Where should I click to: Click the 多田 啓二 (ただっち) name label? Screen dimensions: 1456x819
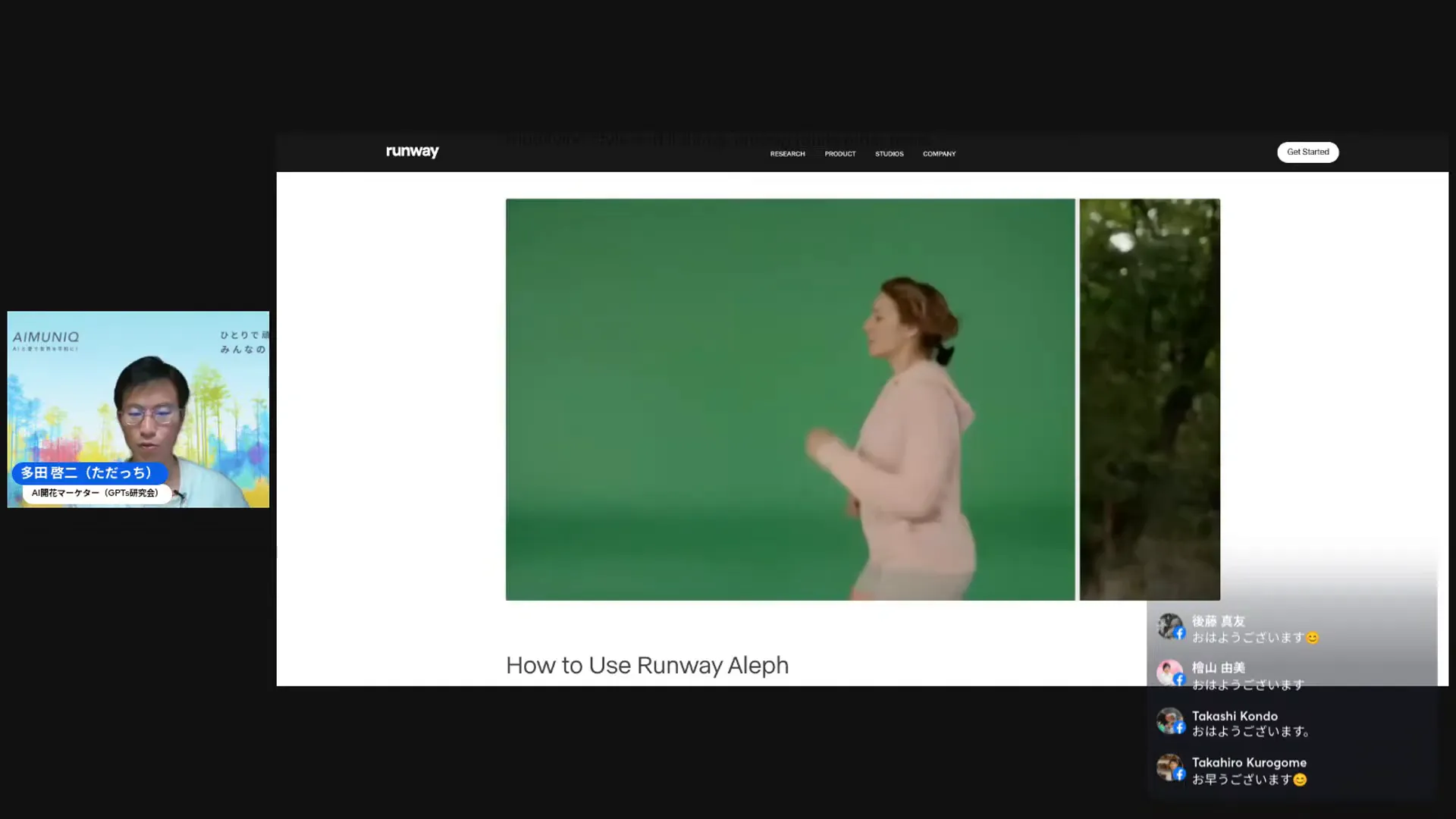click(x=88, y=473)
